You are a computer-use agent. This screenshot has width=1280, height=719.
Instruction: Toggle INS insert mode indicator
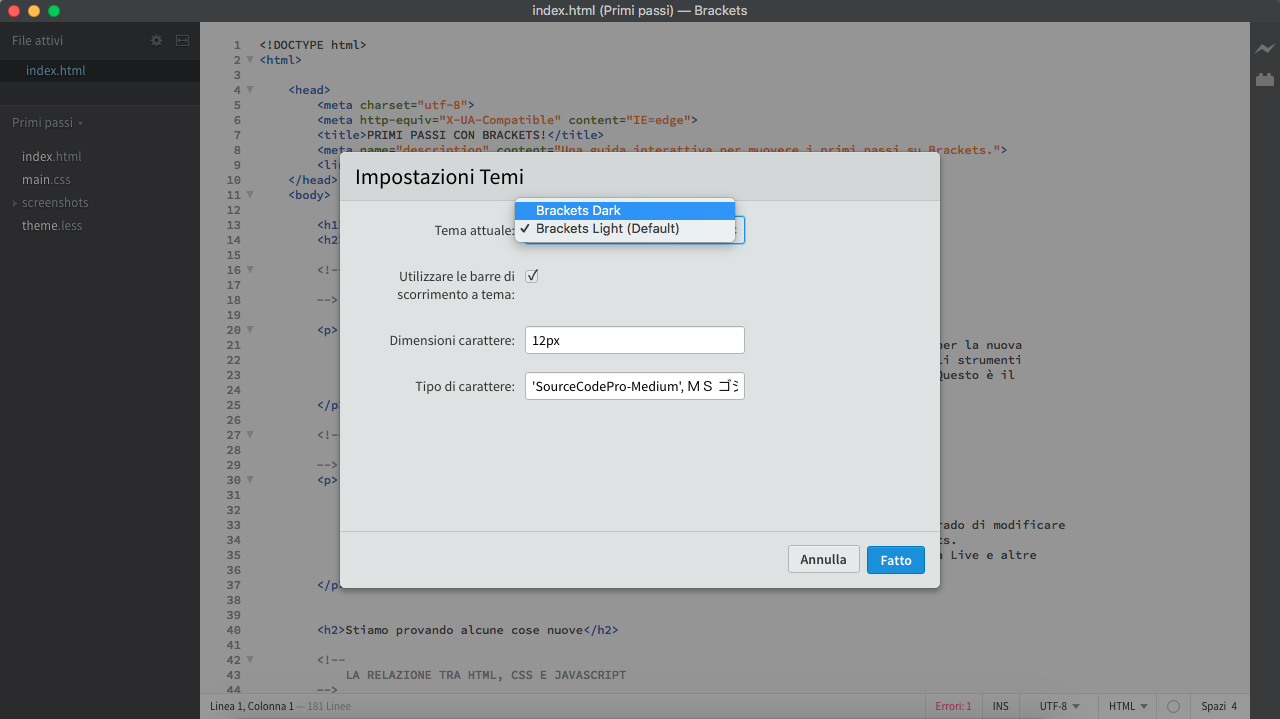1000,706
